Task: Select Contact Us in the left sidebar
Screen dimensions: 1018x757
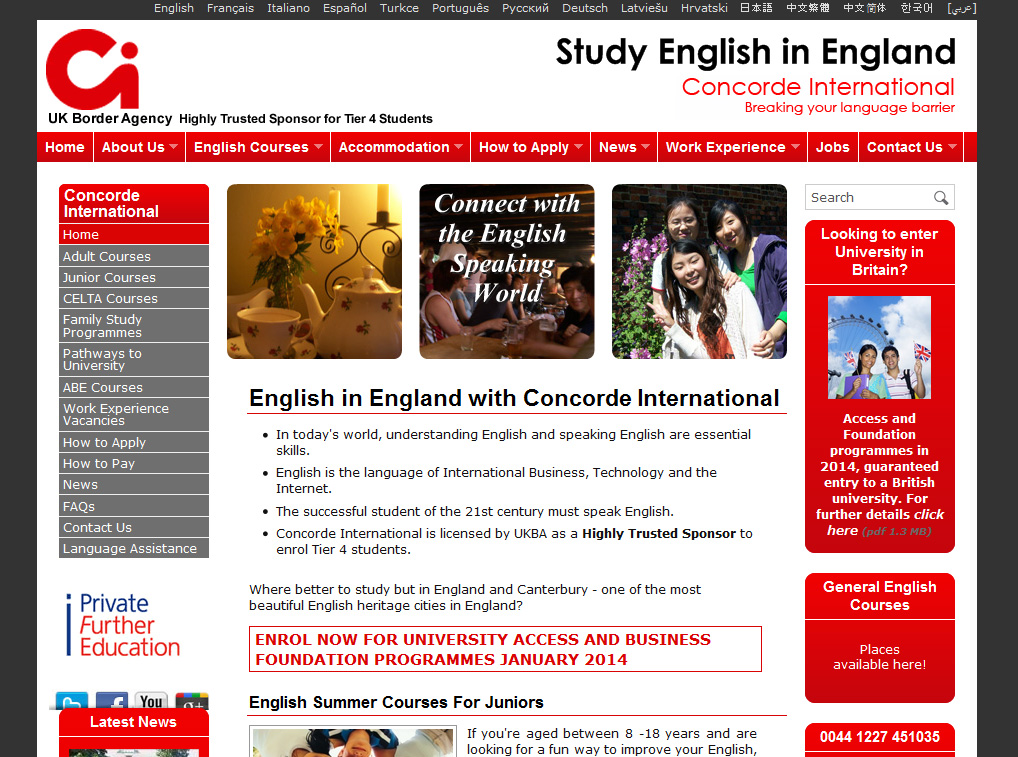Action: point(134,527)
